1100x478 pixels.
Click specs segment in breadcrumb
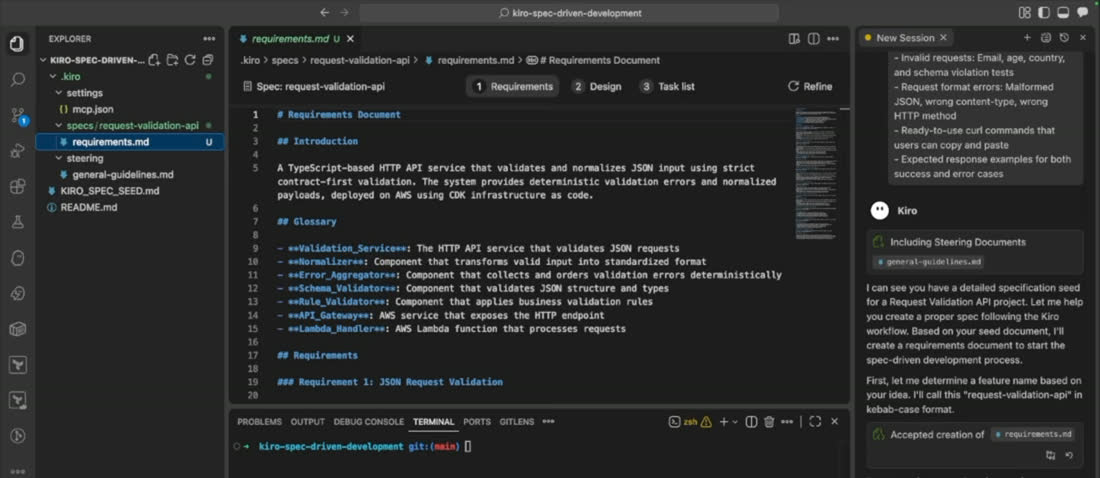point(285,60)
